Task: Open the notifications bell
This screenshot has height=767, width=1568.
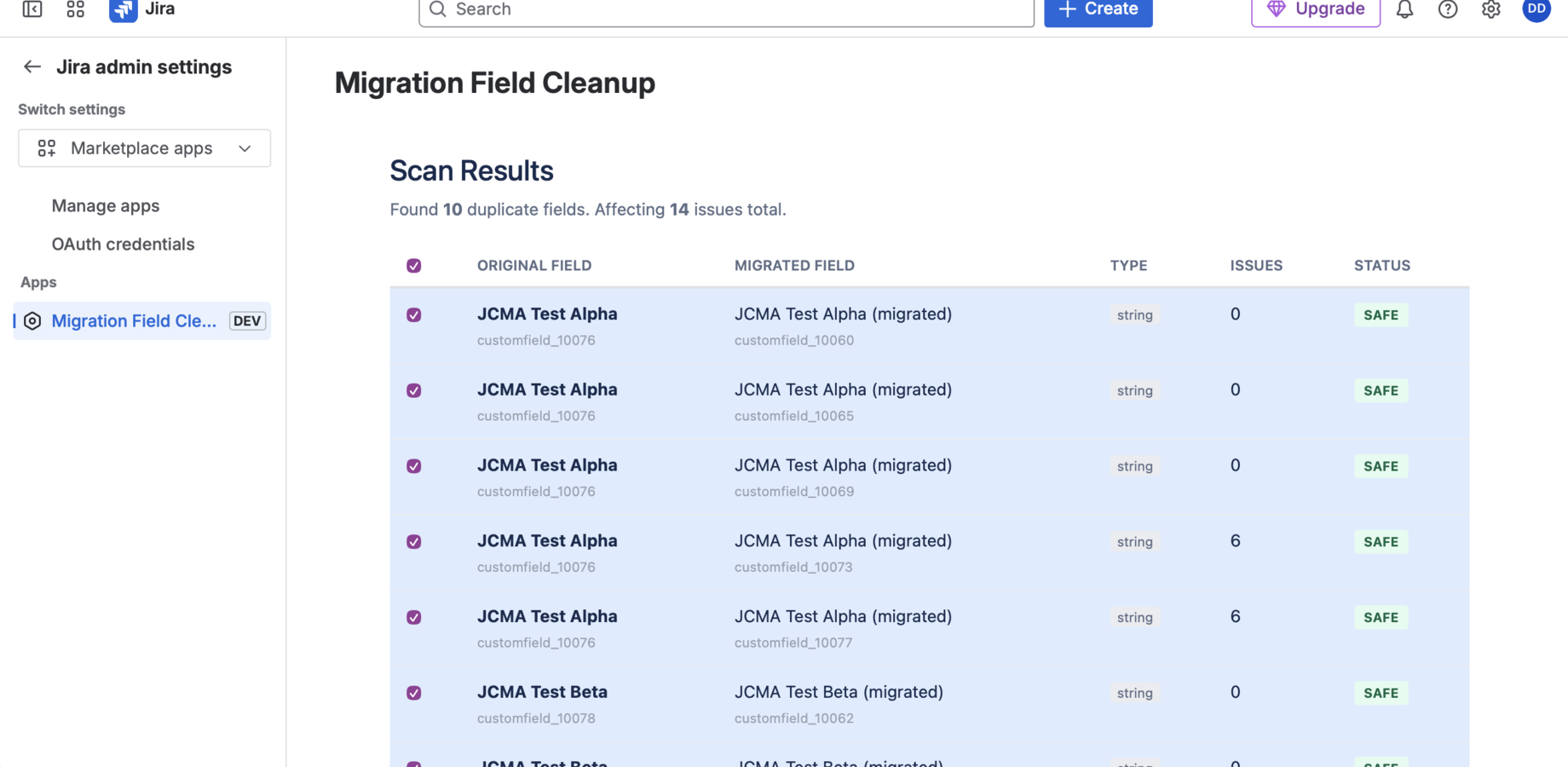Action: [x=1404, y=9]
